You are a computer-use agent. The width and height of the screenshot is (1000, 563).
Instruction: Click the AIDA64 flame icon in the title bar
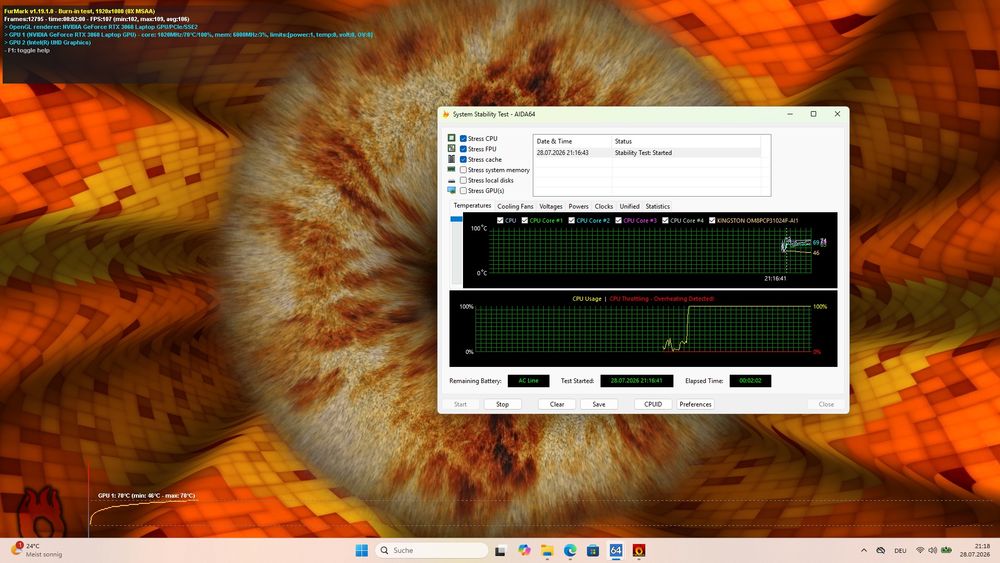[446, 114]
